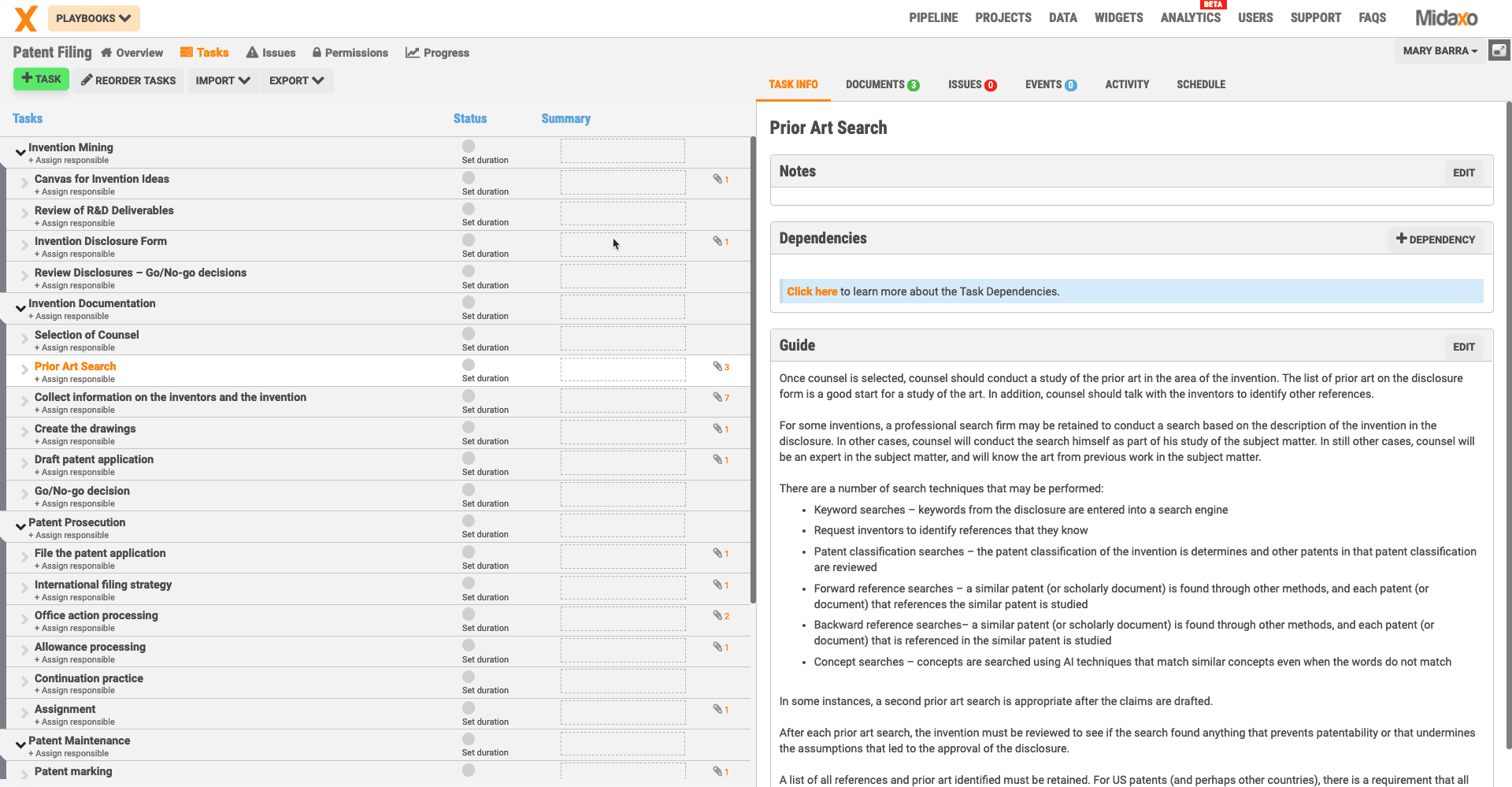The height and width of the screenshot is (787, 1512).
Task: Click the task info panel scrollbar
Action: [x=1509, y=425]
